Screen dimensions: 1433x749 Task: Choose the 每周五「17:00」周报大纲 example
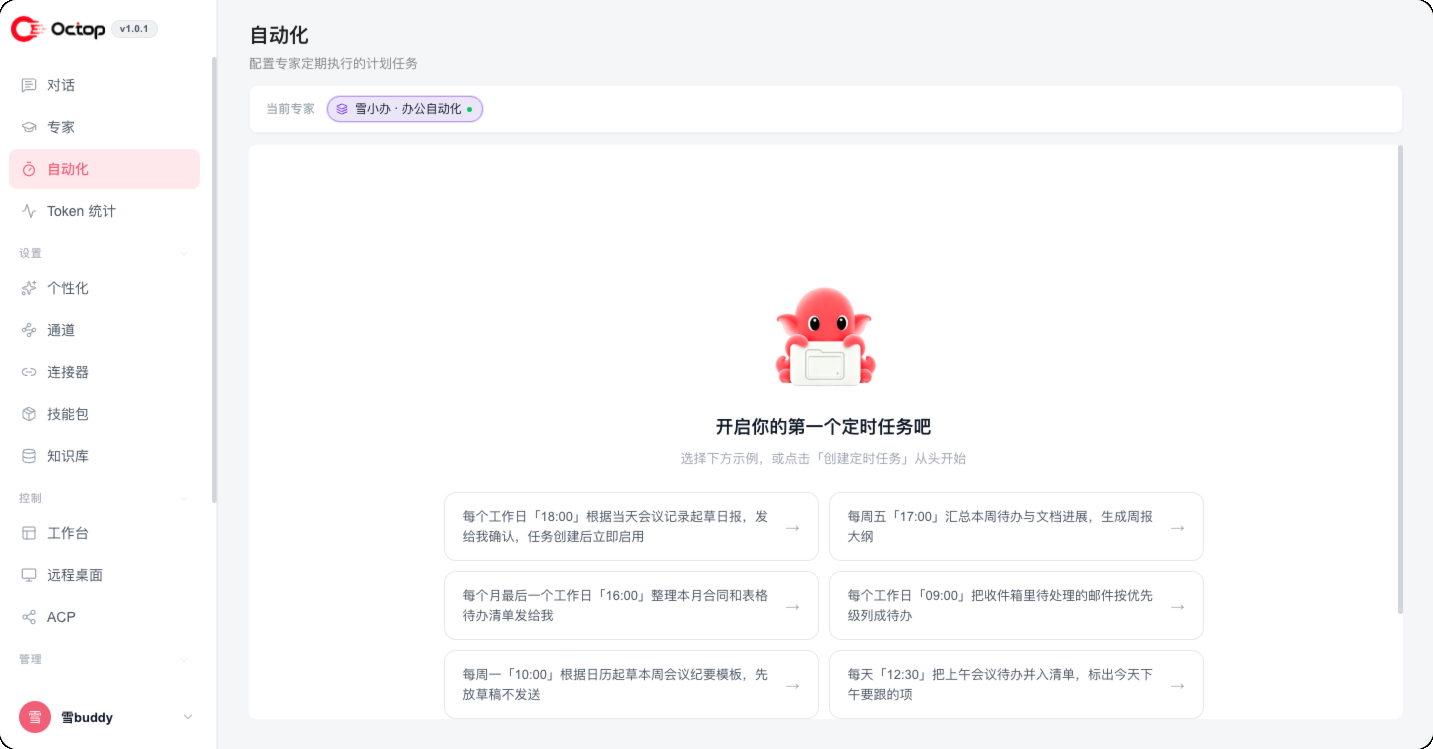click(1016, 526)
